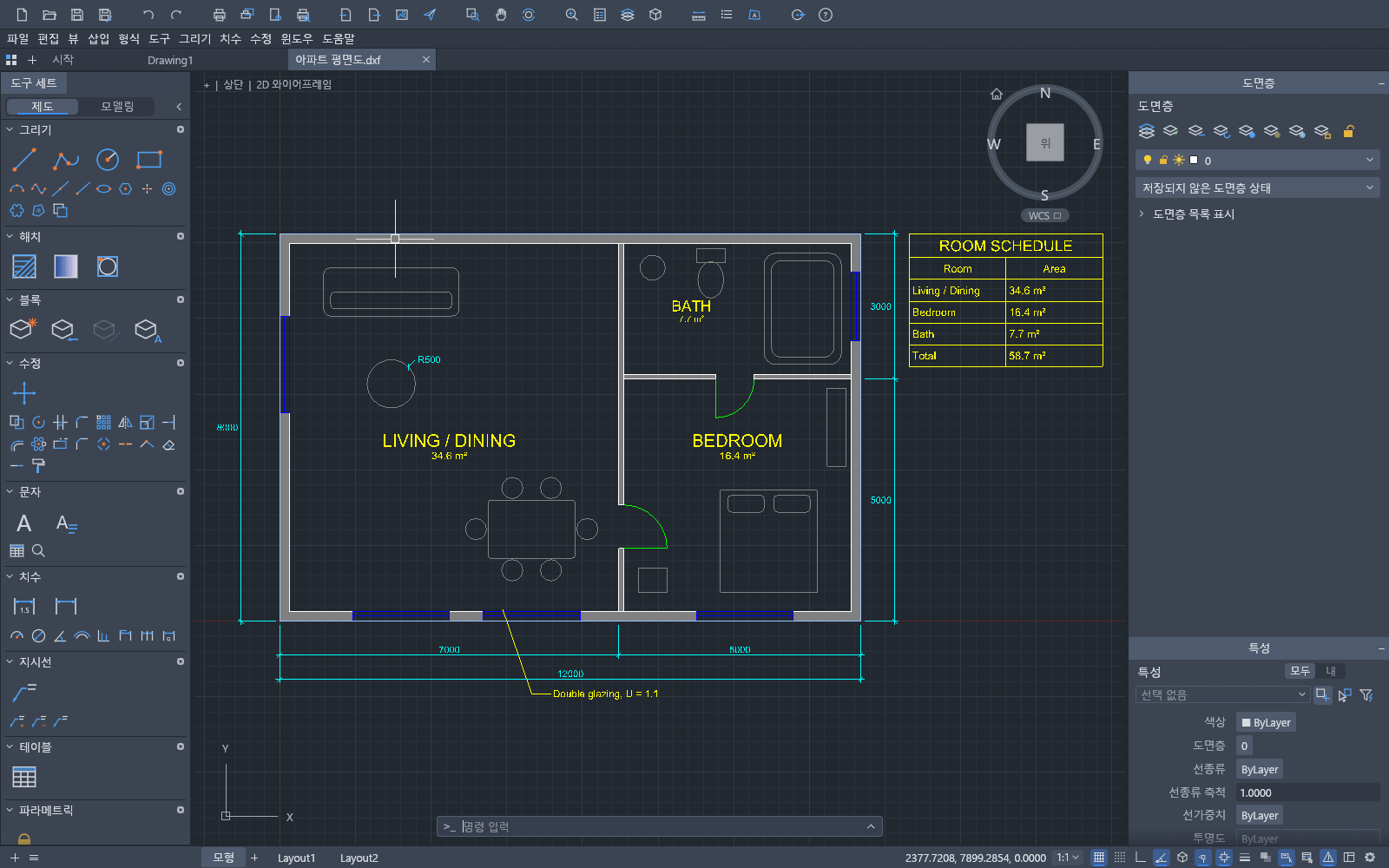Click the 색상 ByLayer color swatch
1389x868 pixels.
coord(1266,722)
